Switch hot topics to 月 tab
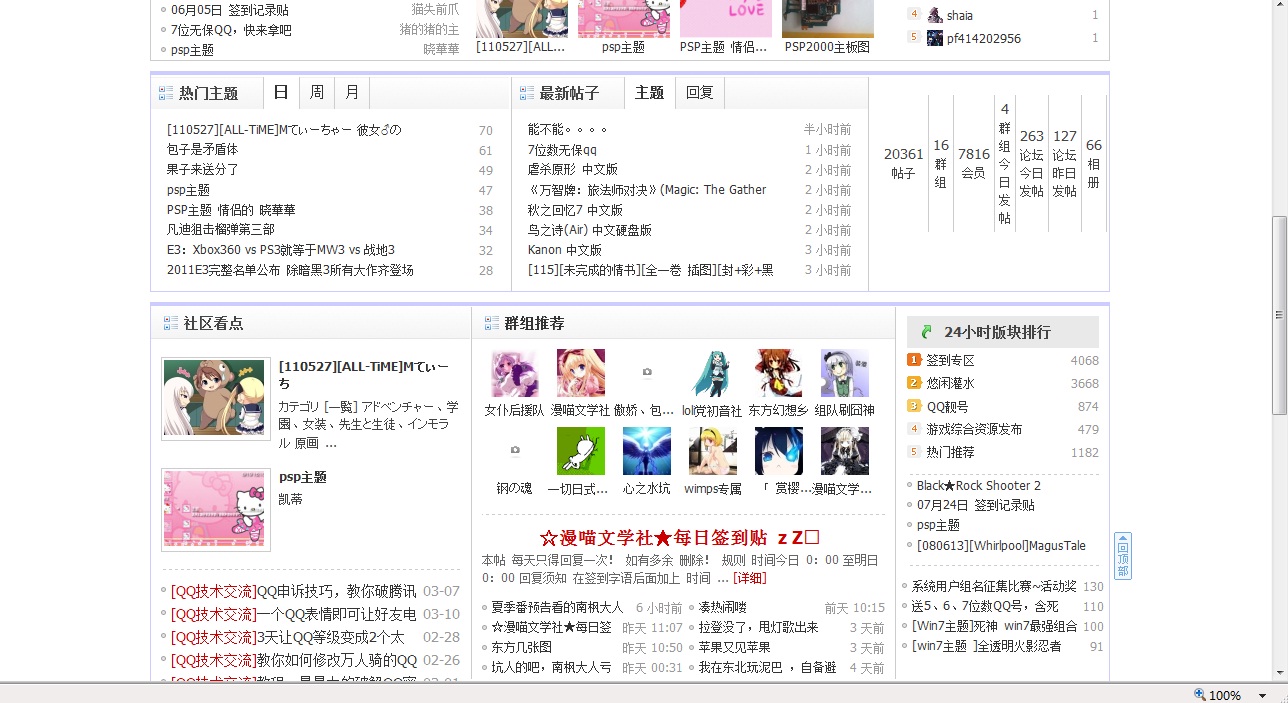Screen dimensions: 1288x703 pyautogui.click(x=352, y=93)
